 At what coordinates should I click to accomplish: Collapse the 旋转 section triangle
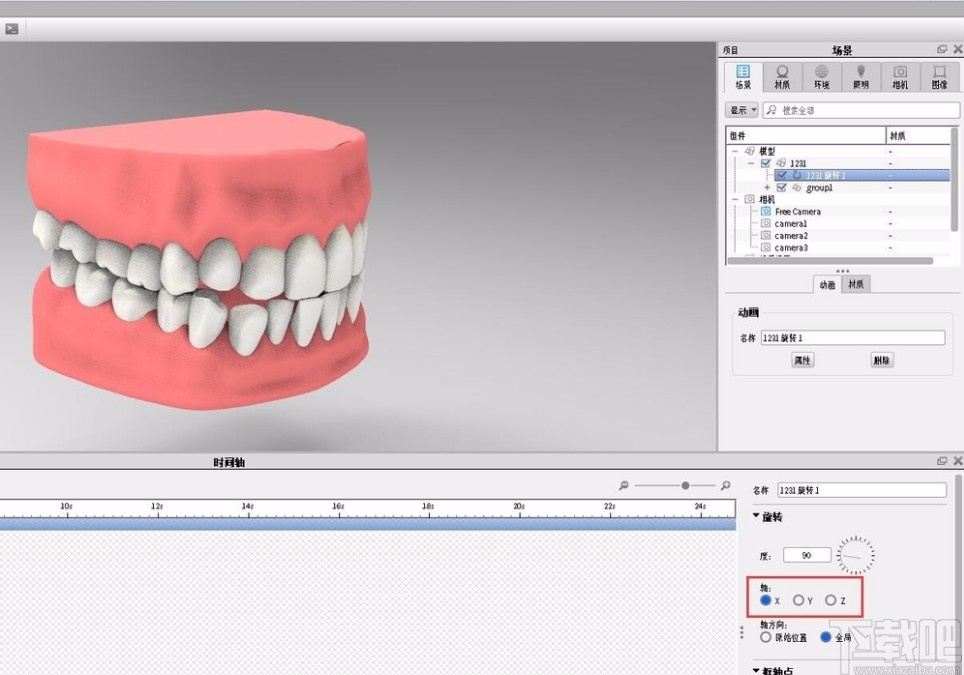click(756, 517)
